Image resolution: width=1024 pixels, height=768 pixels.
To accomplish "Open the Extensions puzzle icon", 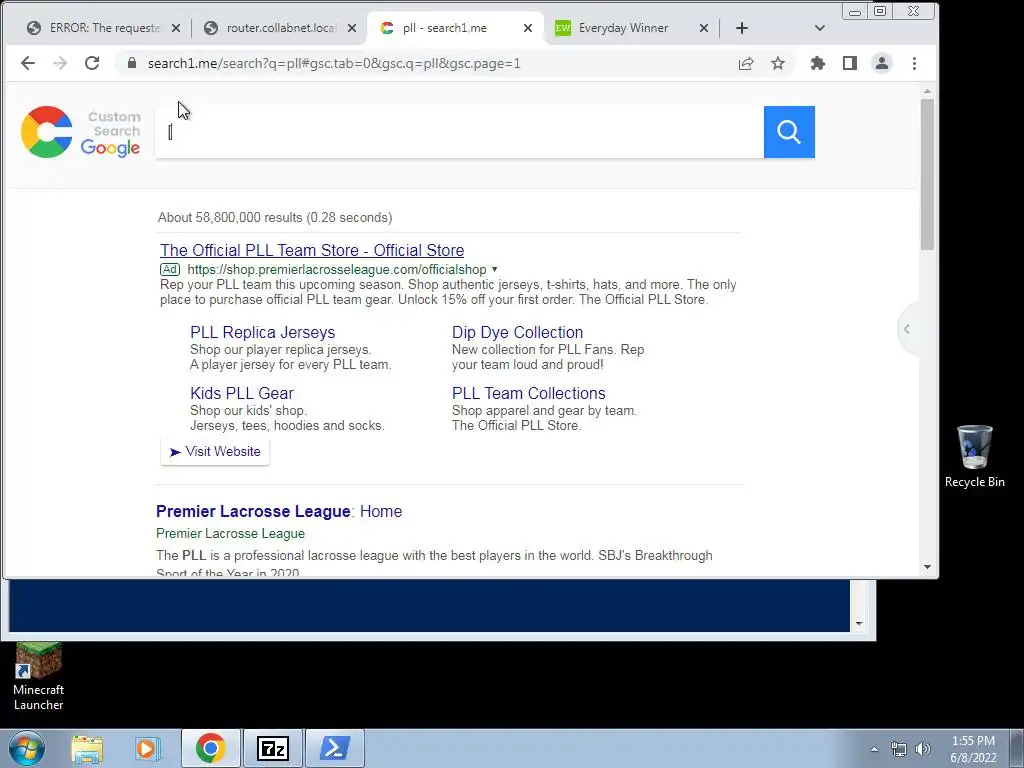I will (x=818, y=63).
